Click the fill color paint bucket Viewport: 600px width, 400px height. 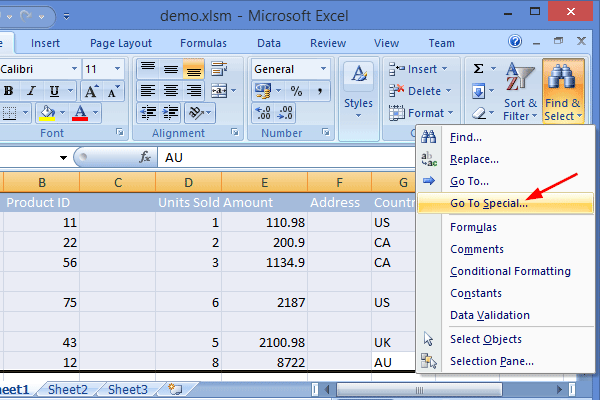(47, 112)
